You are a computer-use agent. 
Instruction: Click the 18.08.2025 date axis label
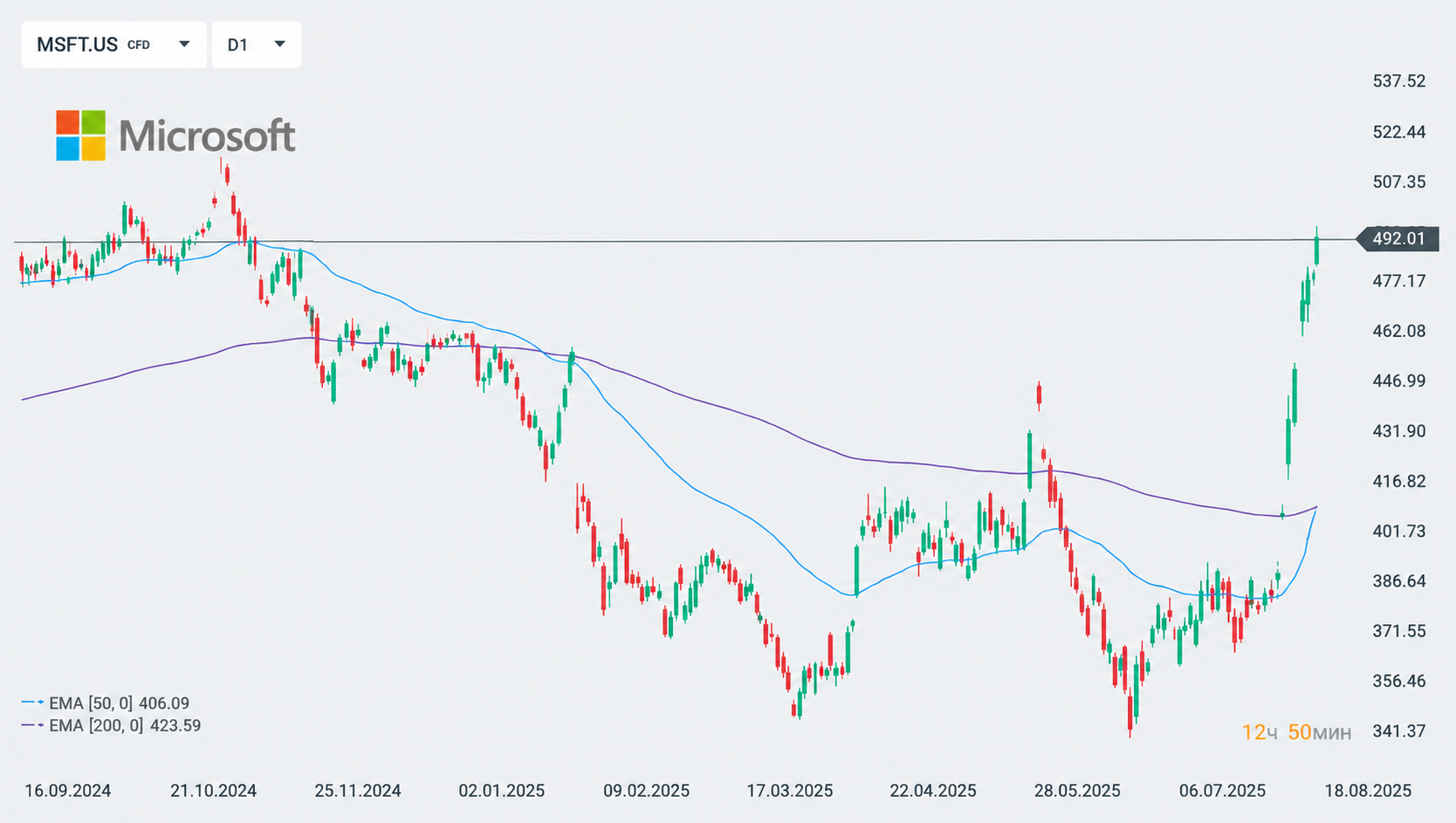point(1368,791)
